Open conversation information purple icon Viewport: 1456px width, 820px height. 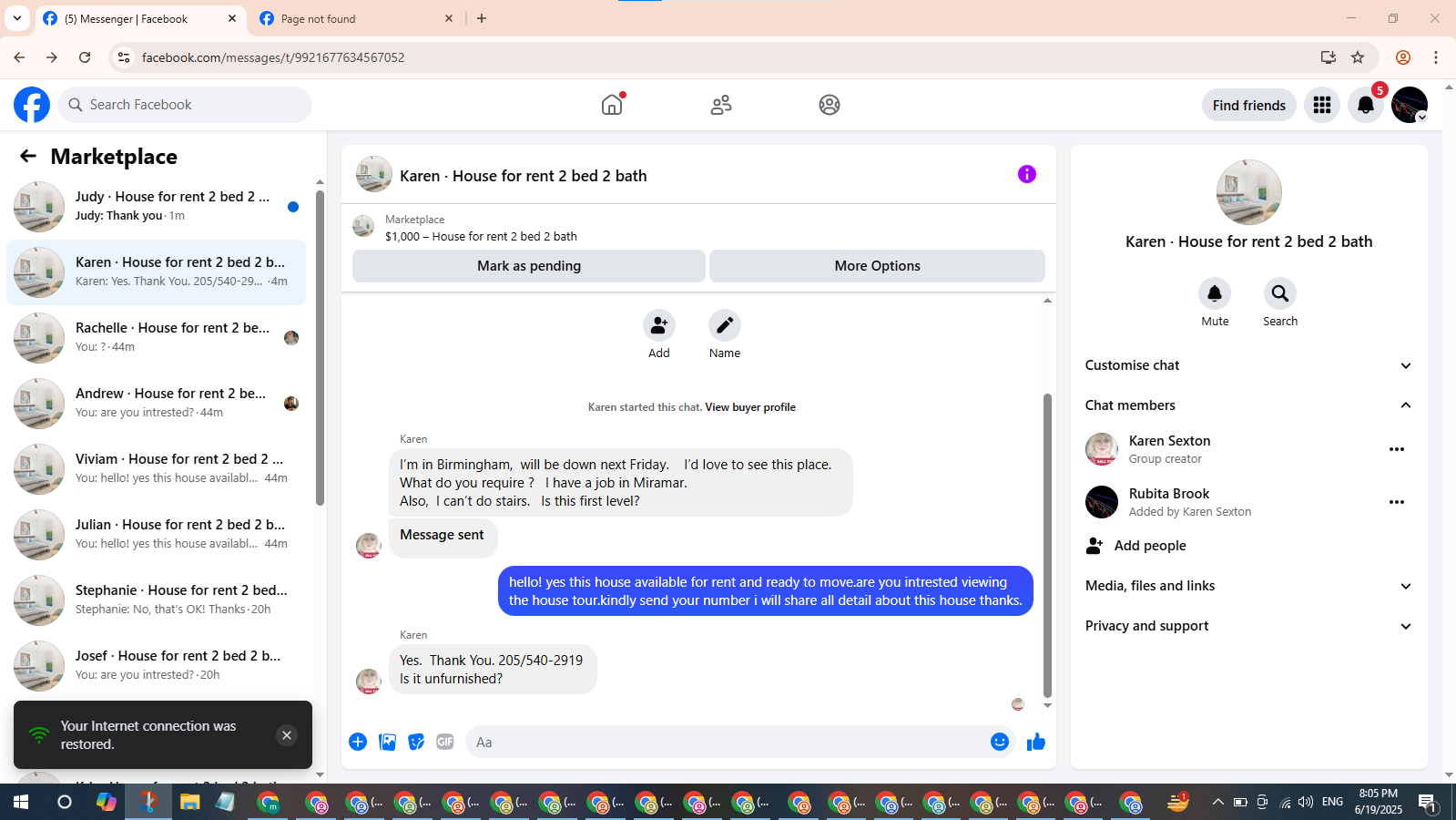click(x=1027, y=174)
